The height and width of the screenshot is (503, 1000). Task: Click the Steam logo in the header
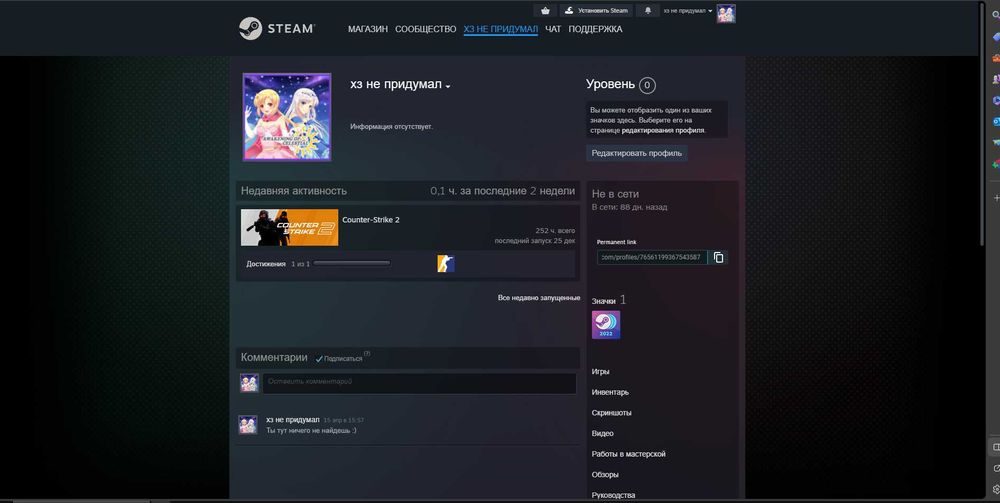click(x=276, y=29)
